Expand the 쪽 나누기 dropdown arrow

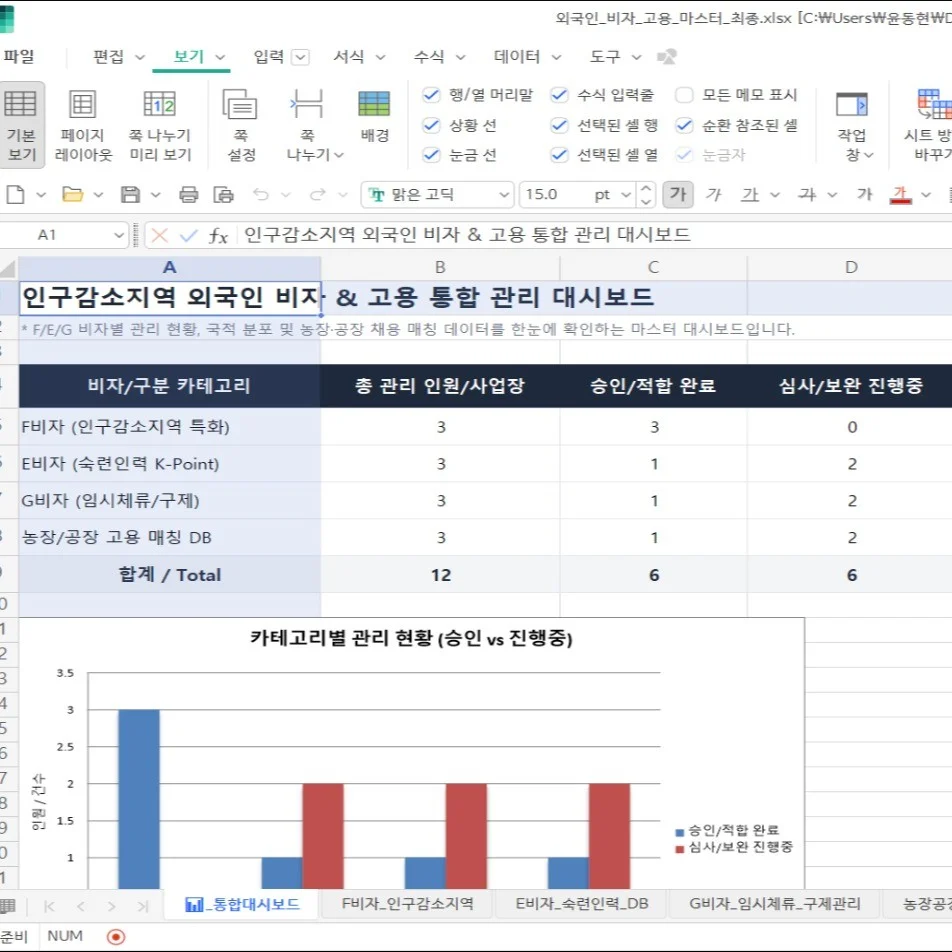[339, 155]
